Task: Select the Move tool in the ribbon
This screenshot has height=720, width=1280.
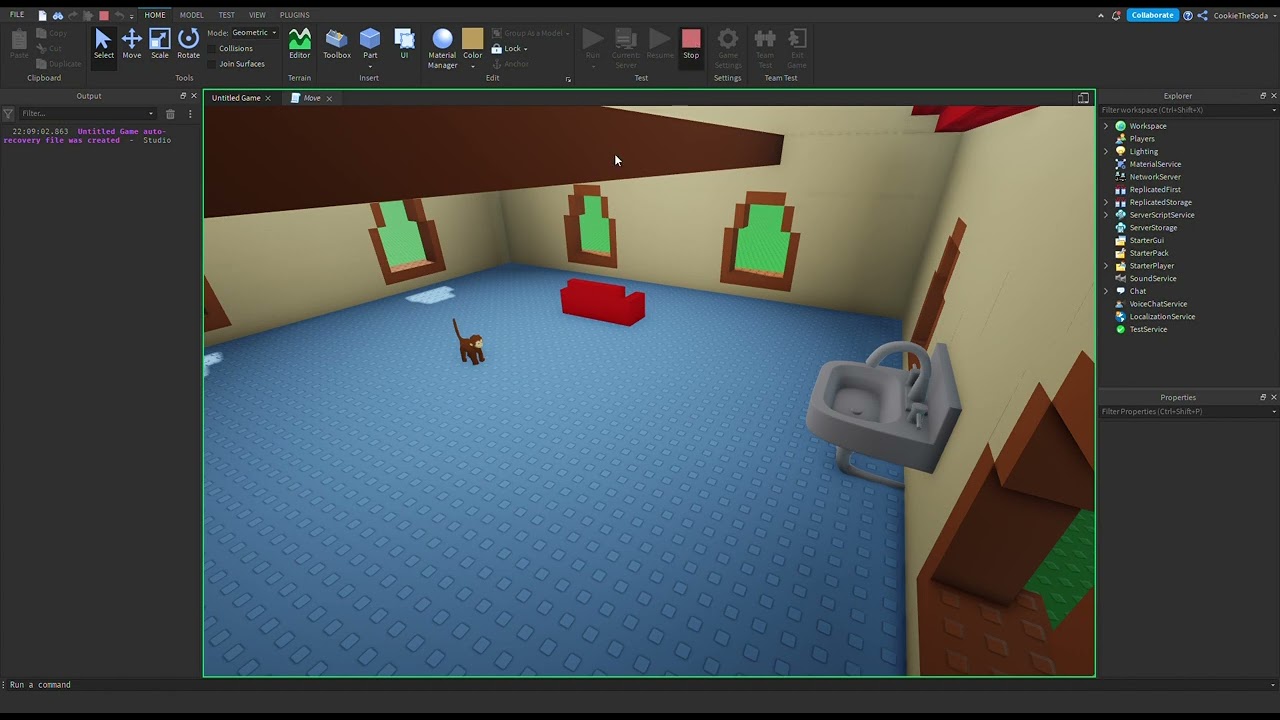Action: 131,43
